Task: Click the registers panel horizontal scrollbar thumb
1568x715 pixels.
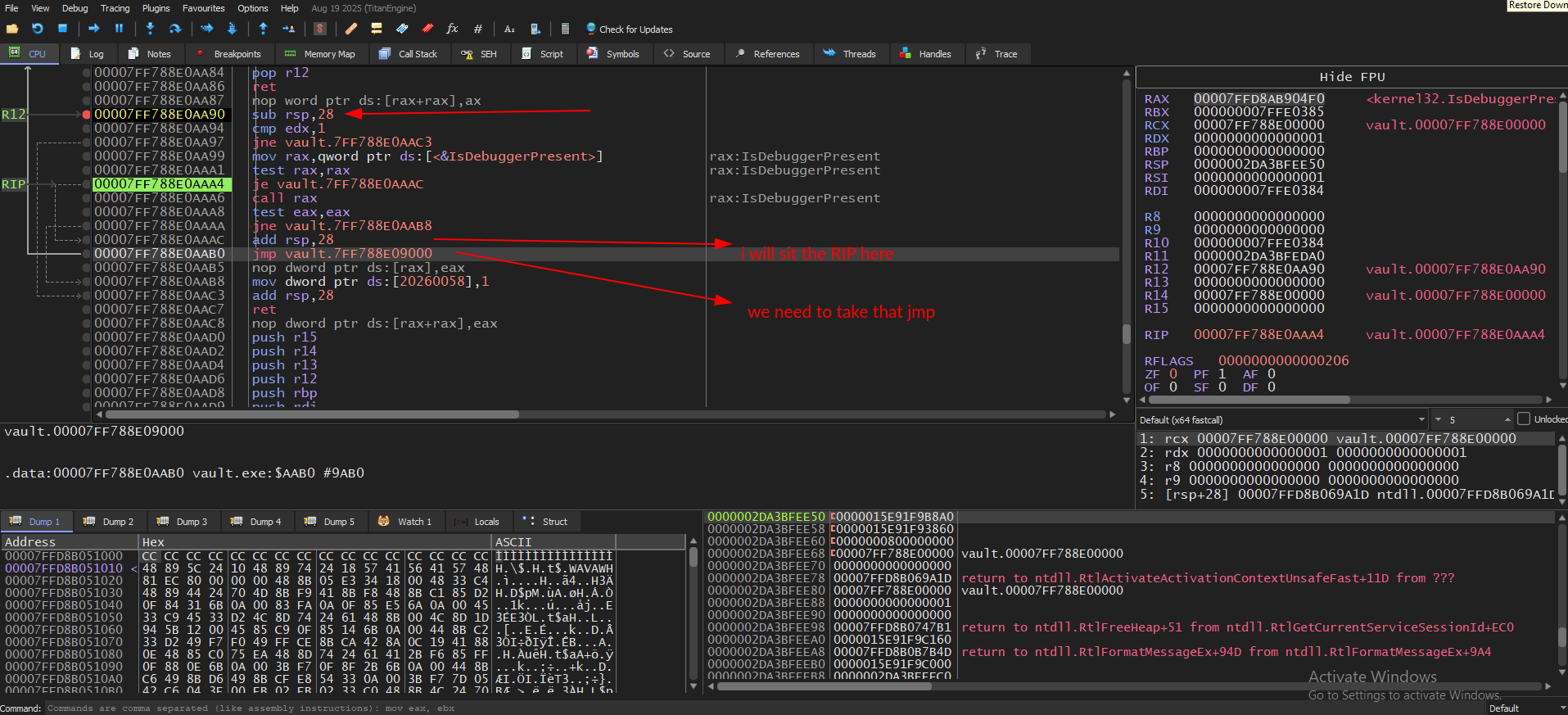Action: (x=1249, y=400)
